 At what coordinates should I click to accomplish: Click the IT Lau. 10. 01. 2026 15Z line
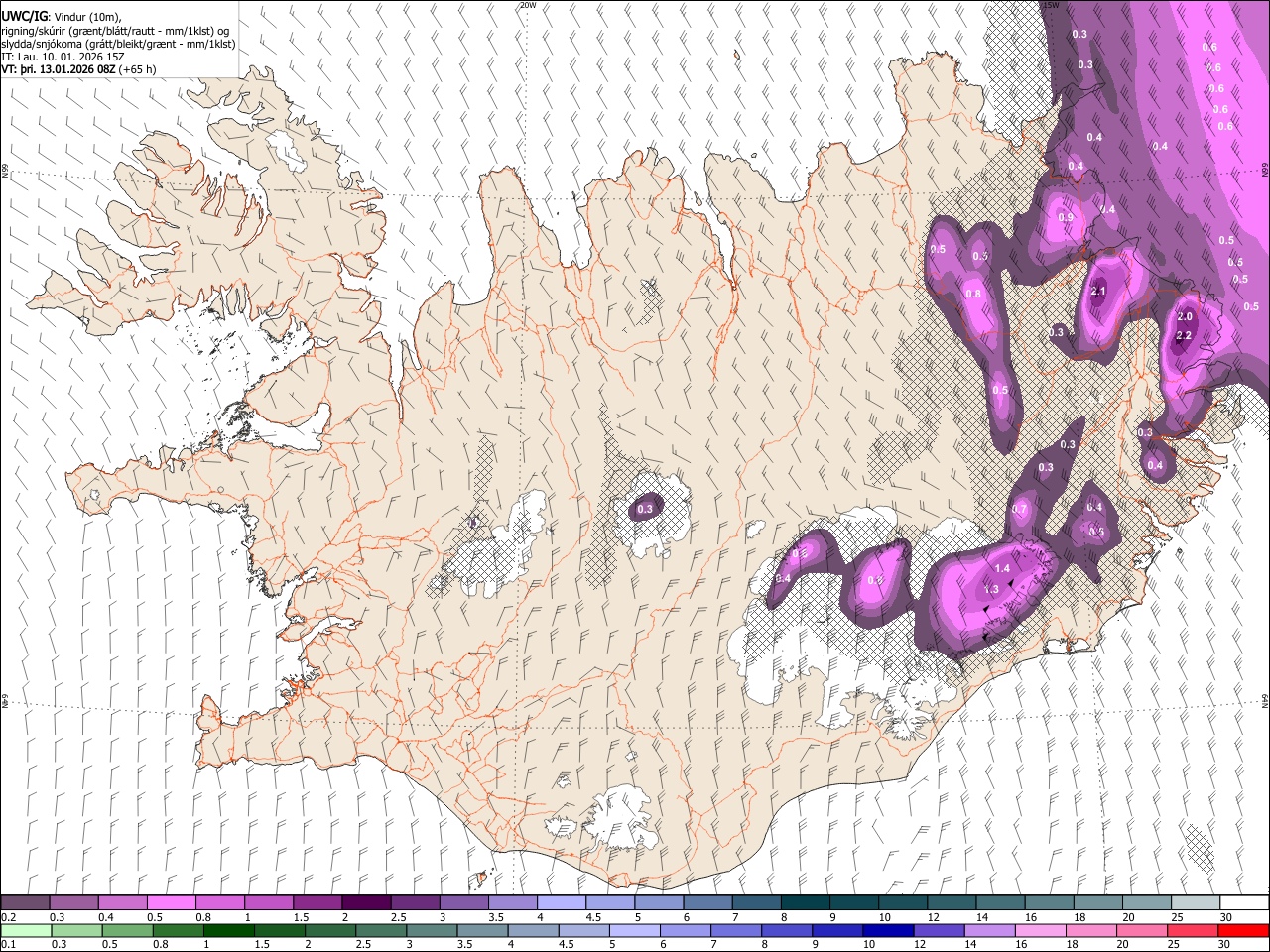63,57
